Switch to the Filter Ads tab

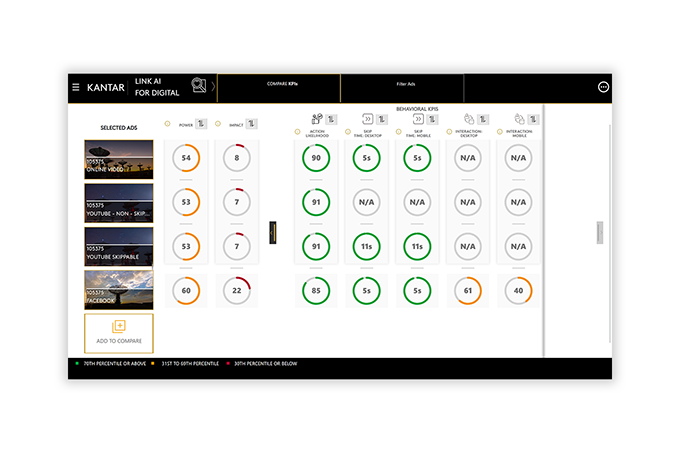pos(406,86)
